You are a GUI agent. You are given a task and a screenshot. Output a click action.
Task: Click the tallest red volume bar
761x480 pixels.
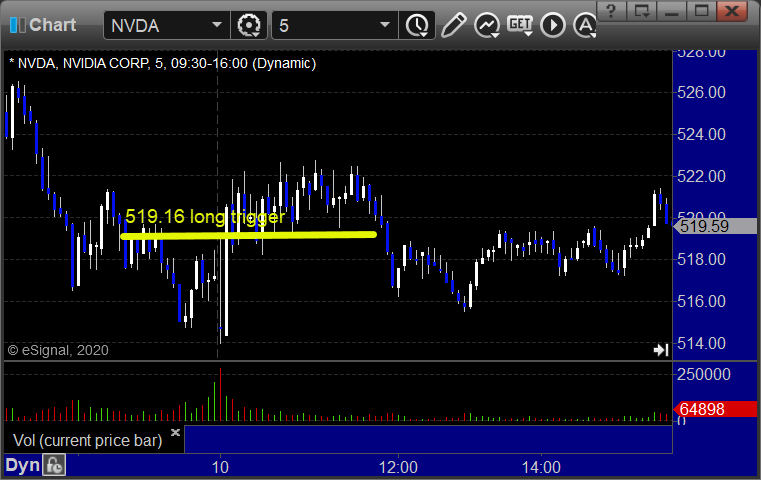220,394
